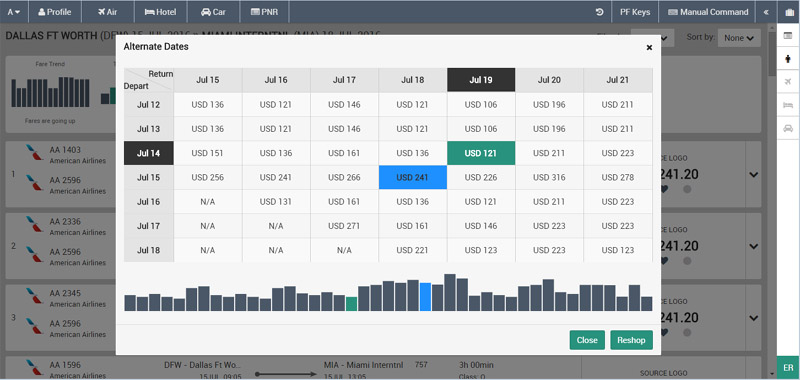The width and height of the screenshot is (800, 380).
Task: Open PF Keys
Action: [x=635, y=12]
